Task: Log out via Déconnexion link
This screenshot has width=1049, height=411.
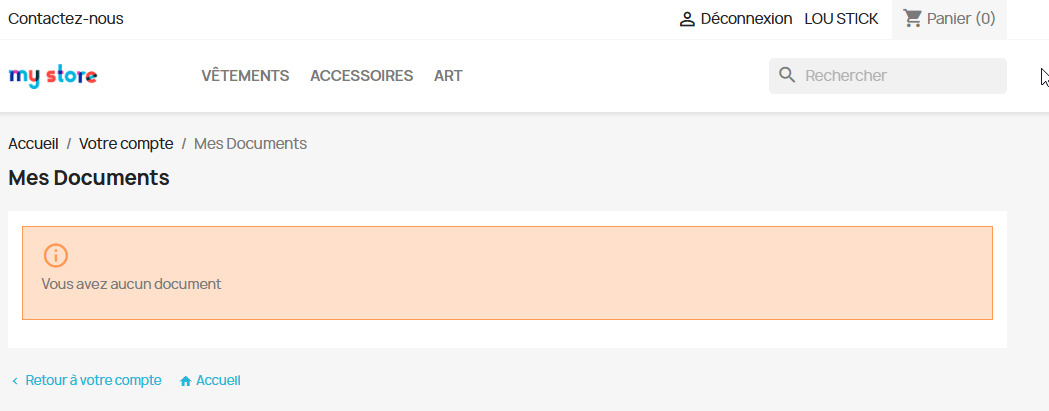Action: tap(746, 19)
